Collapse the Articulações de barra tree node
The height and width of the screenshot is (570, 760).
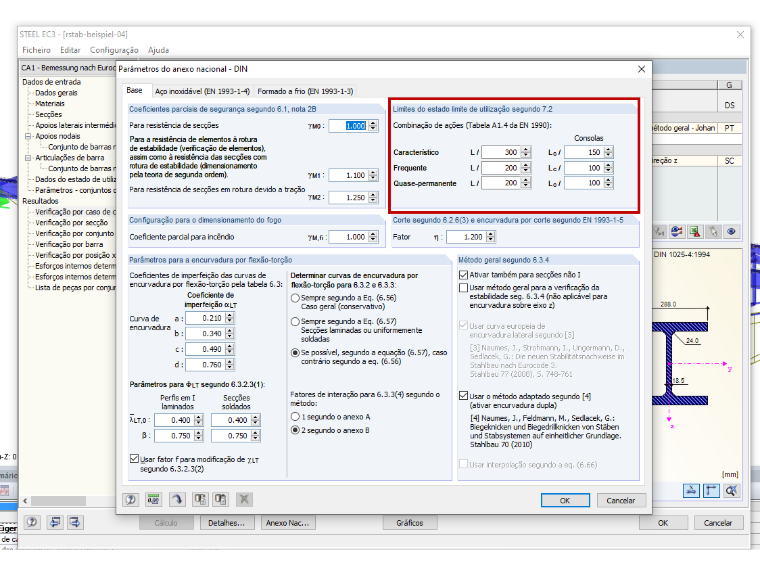(28, 158)
